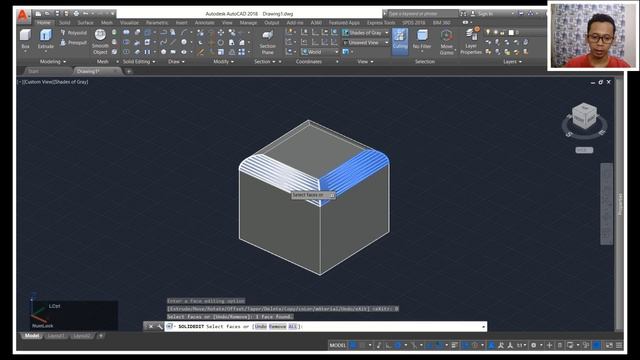640x360 pixels.
Task: Expand the Layers panel
Action: tap(513, 62)
